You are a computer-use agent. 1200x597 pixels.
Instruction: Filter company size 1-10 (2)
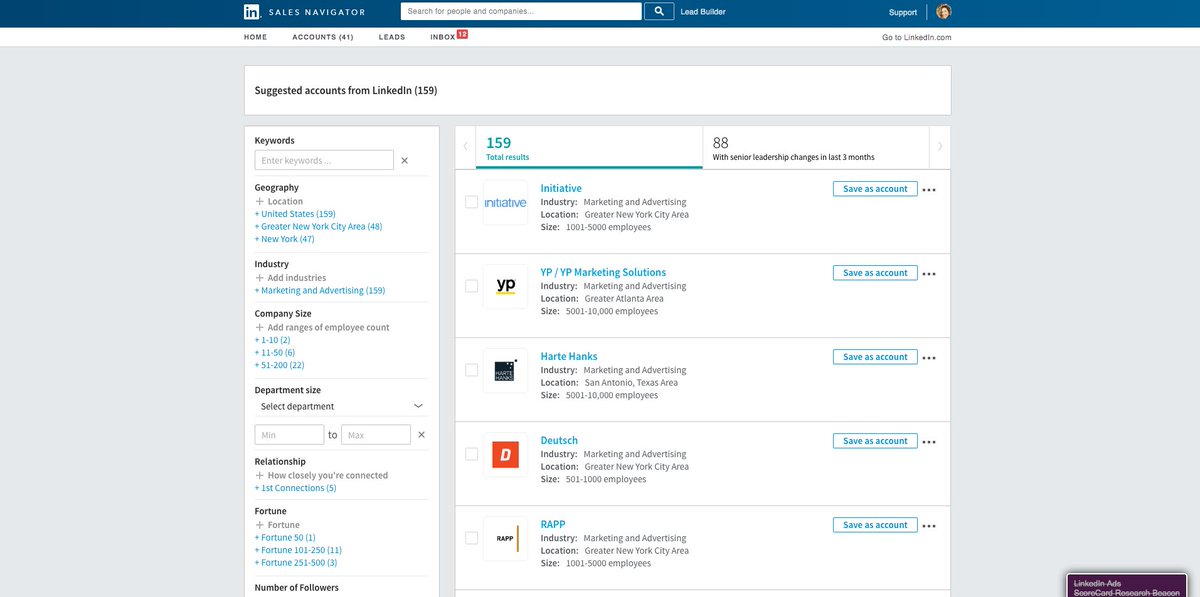[272, 340]
